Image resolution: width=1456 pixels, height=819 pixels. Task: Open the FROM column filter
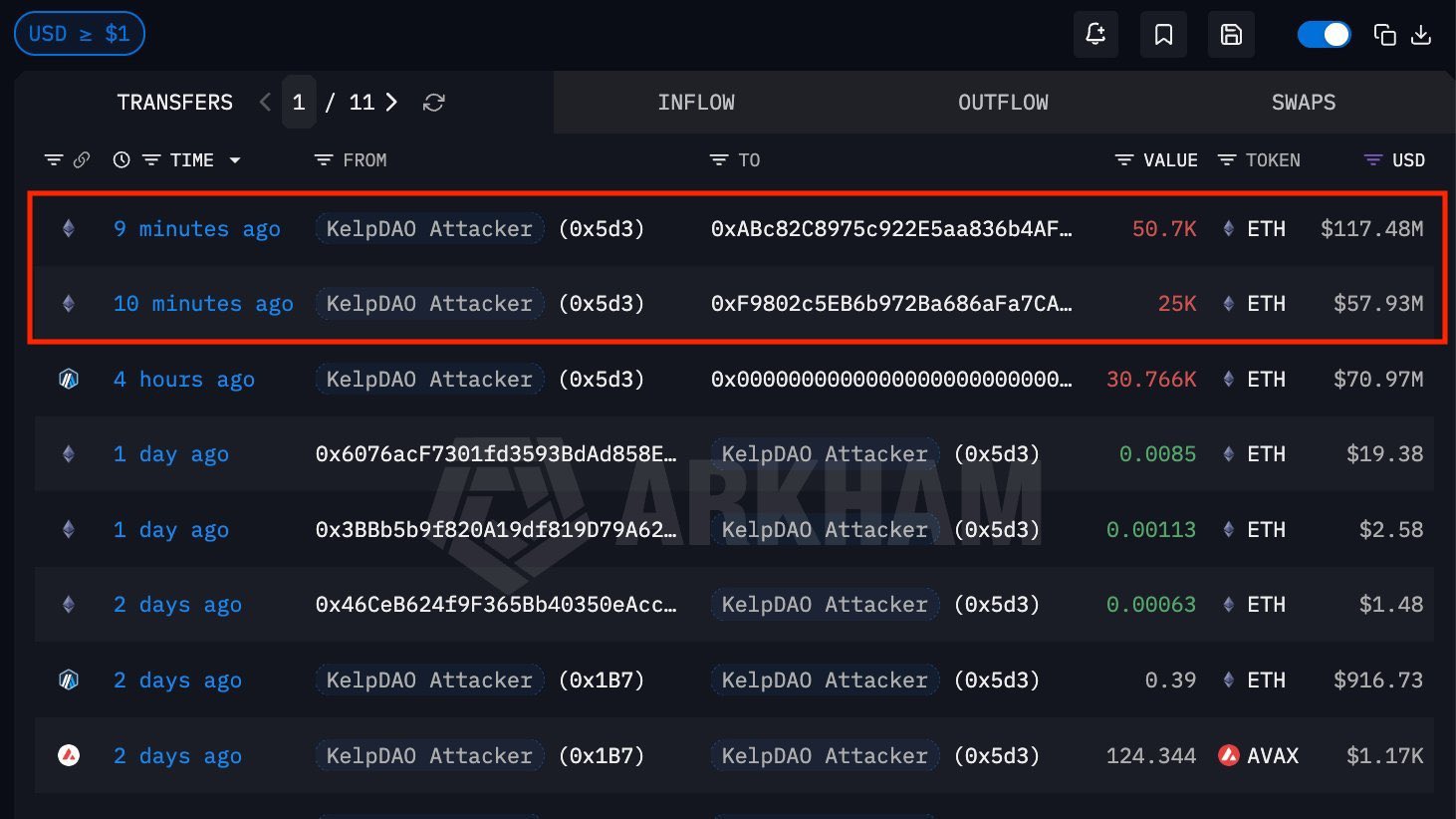pyautogui.click(x=324, y=160)
